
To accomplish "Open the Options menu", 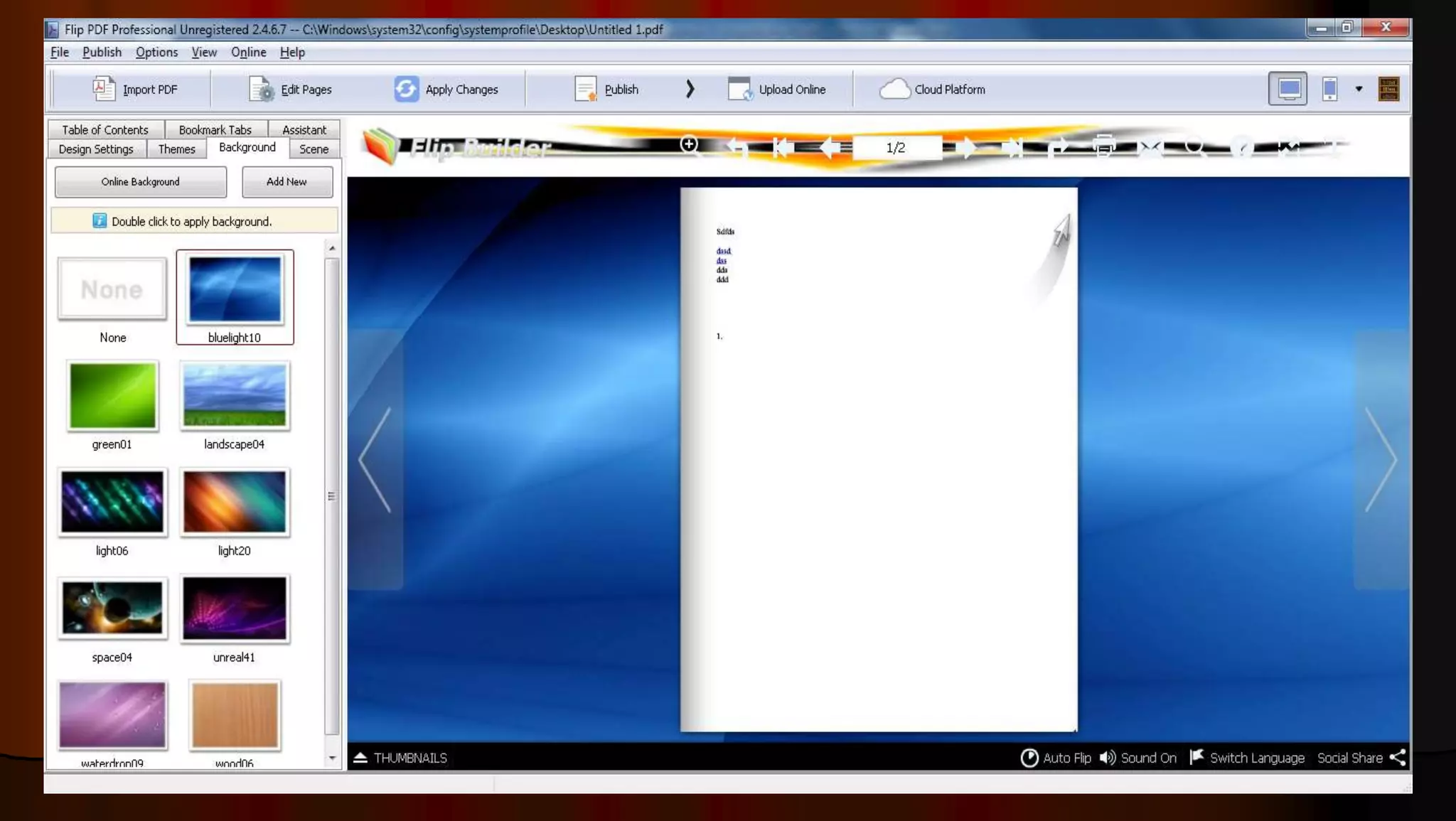I will (156, 52).
